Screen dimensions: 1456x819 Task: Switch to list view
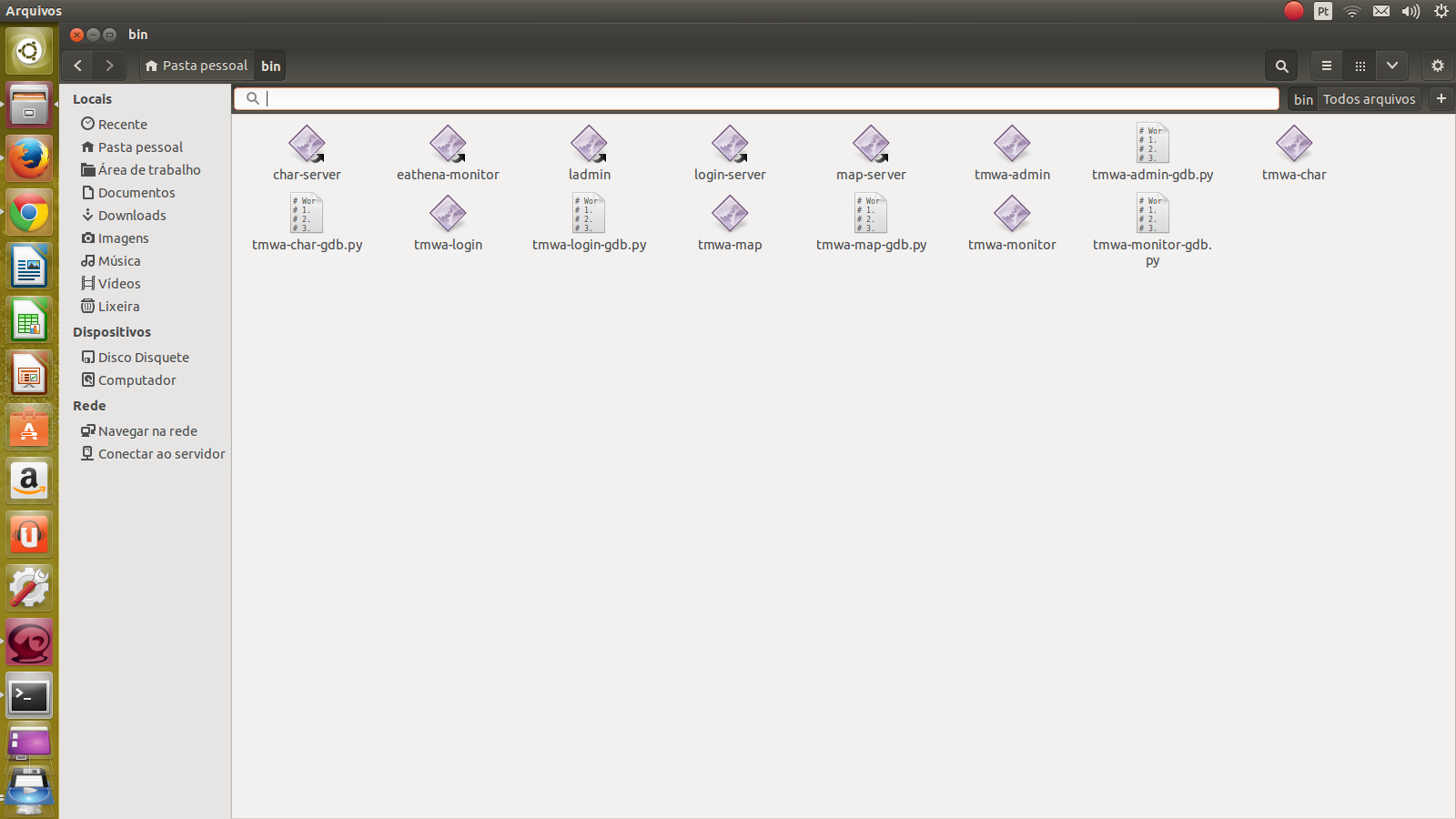pyautogui.click(x=1327, y=66)
